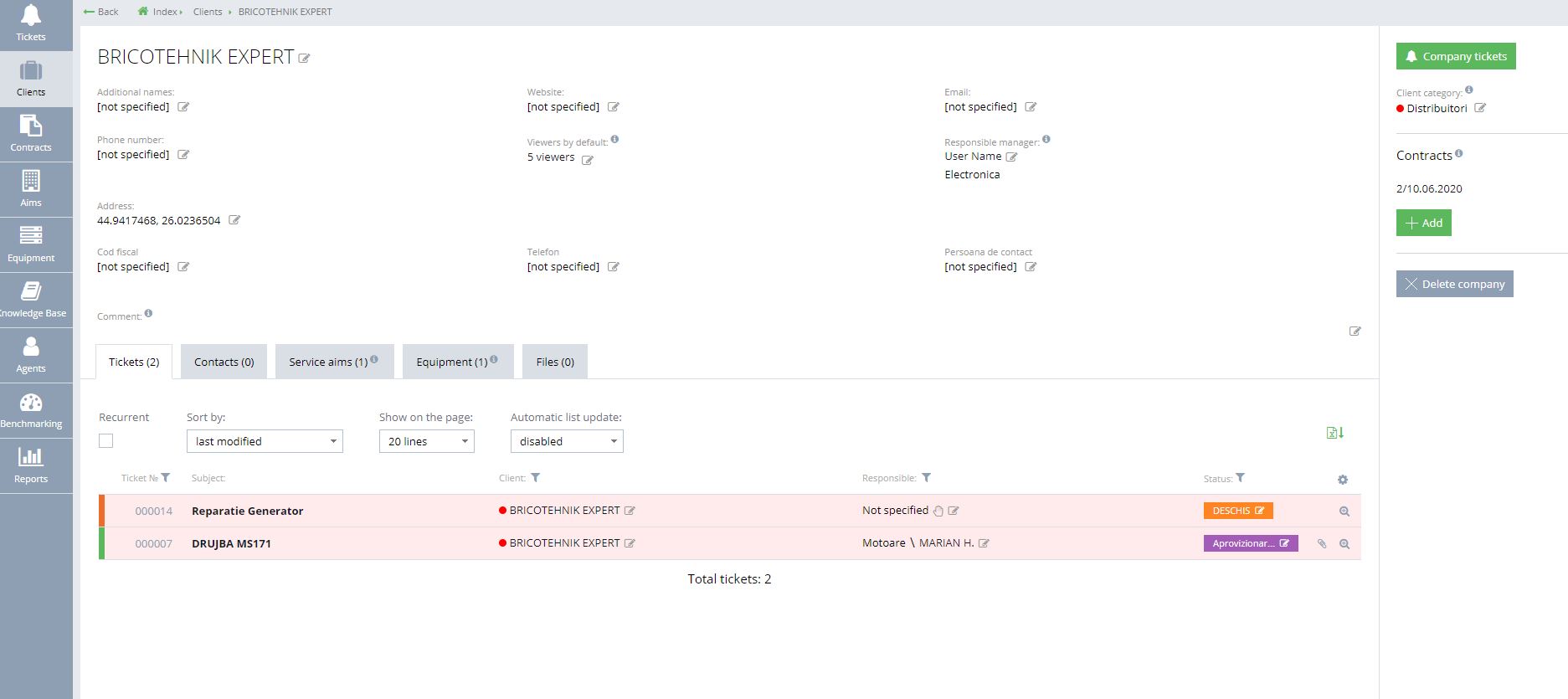Screen dimensions: 1568x699
Task: Open the Sort by dropdown
Action: coord(265,441)
